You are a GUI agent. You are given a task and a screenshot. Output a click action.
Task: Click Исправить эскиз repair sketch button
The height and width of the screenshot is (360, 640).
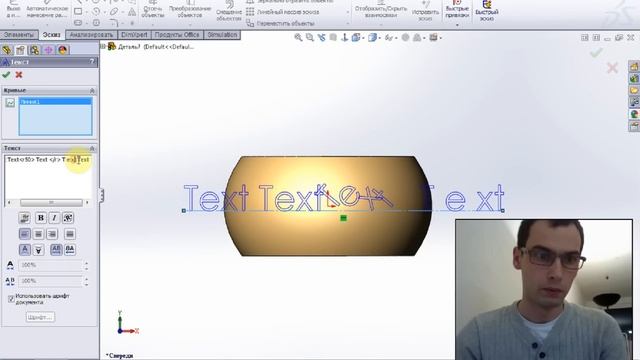pyautogui.click(x=425, y=11)
